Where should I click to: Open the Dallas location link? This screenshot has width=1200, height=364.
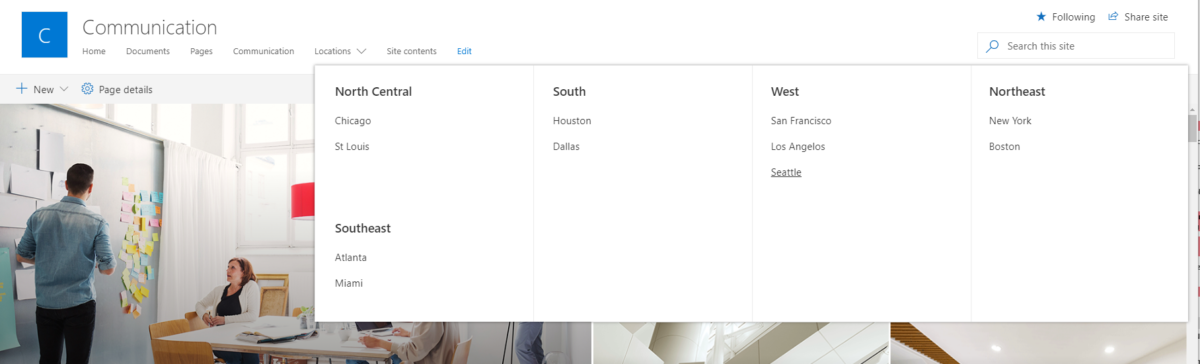click(566, 147)
